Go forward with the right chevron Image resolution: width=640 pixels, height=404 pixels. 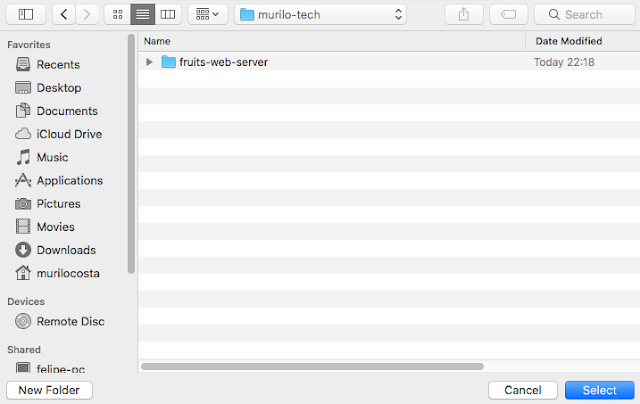(87, 15)
